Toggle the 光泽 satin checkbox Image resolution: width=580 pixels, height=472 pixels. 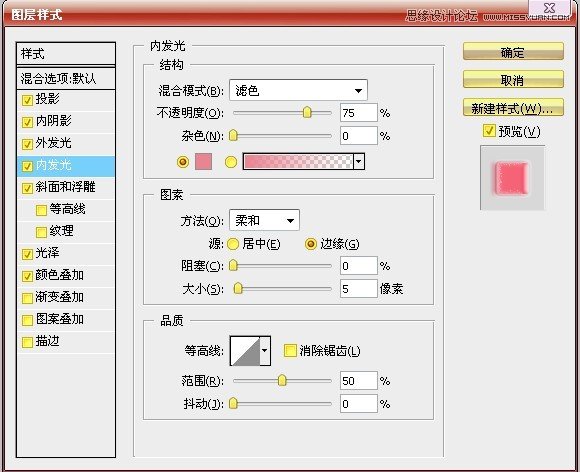[x=27, y=254]
